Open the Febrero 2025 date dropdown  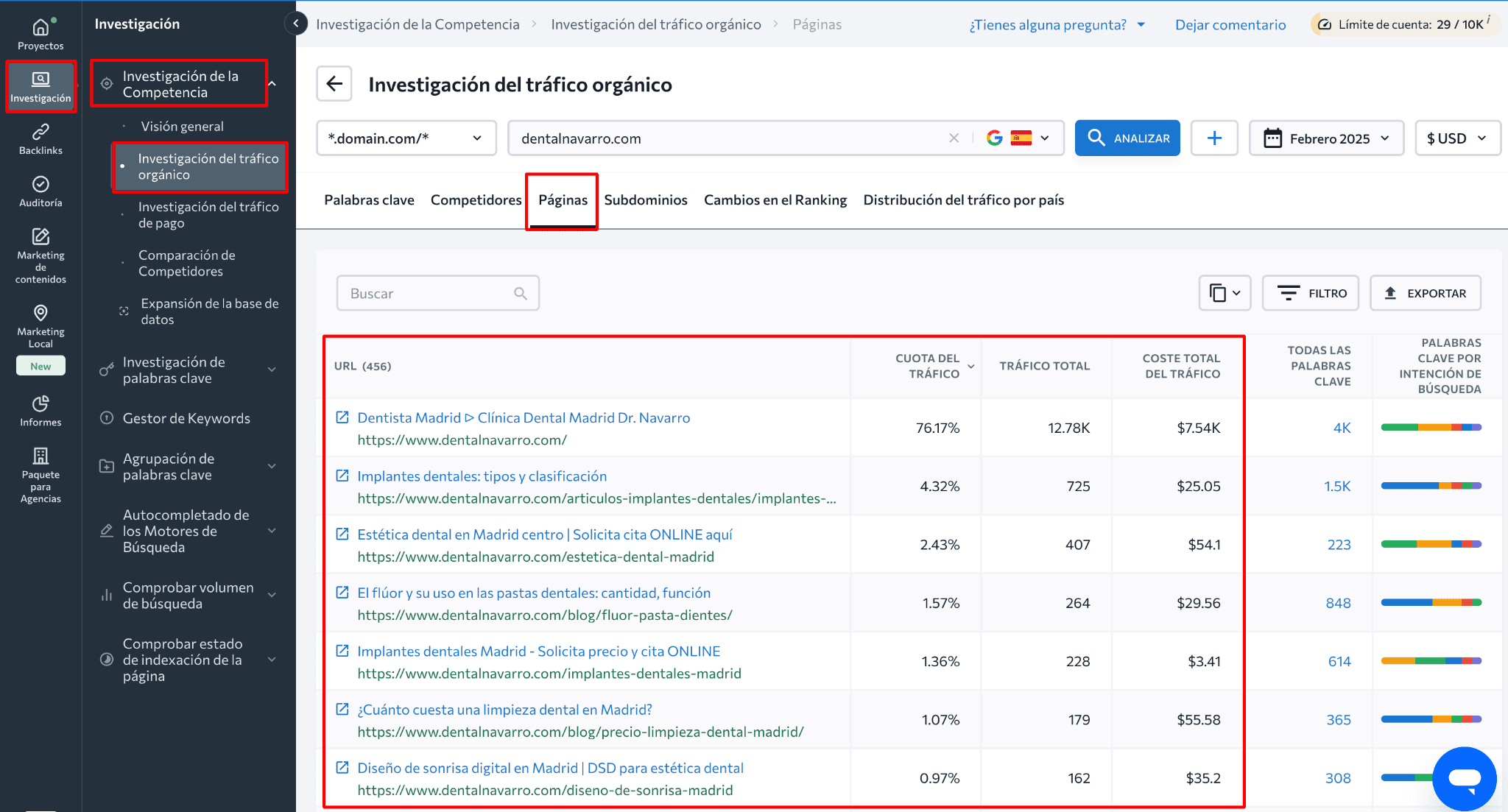(1326, 138)
